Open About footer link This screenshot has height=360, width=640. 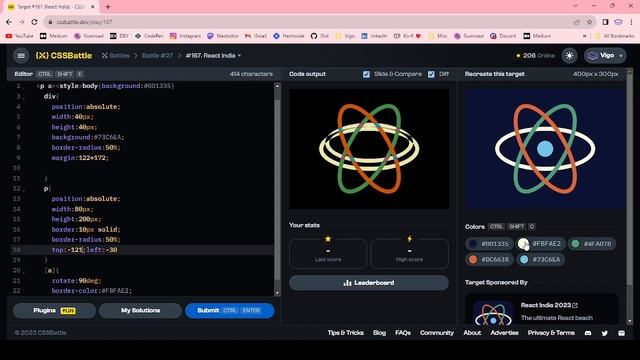coord(472,333)
